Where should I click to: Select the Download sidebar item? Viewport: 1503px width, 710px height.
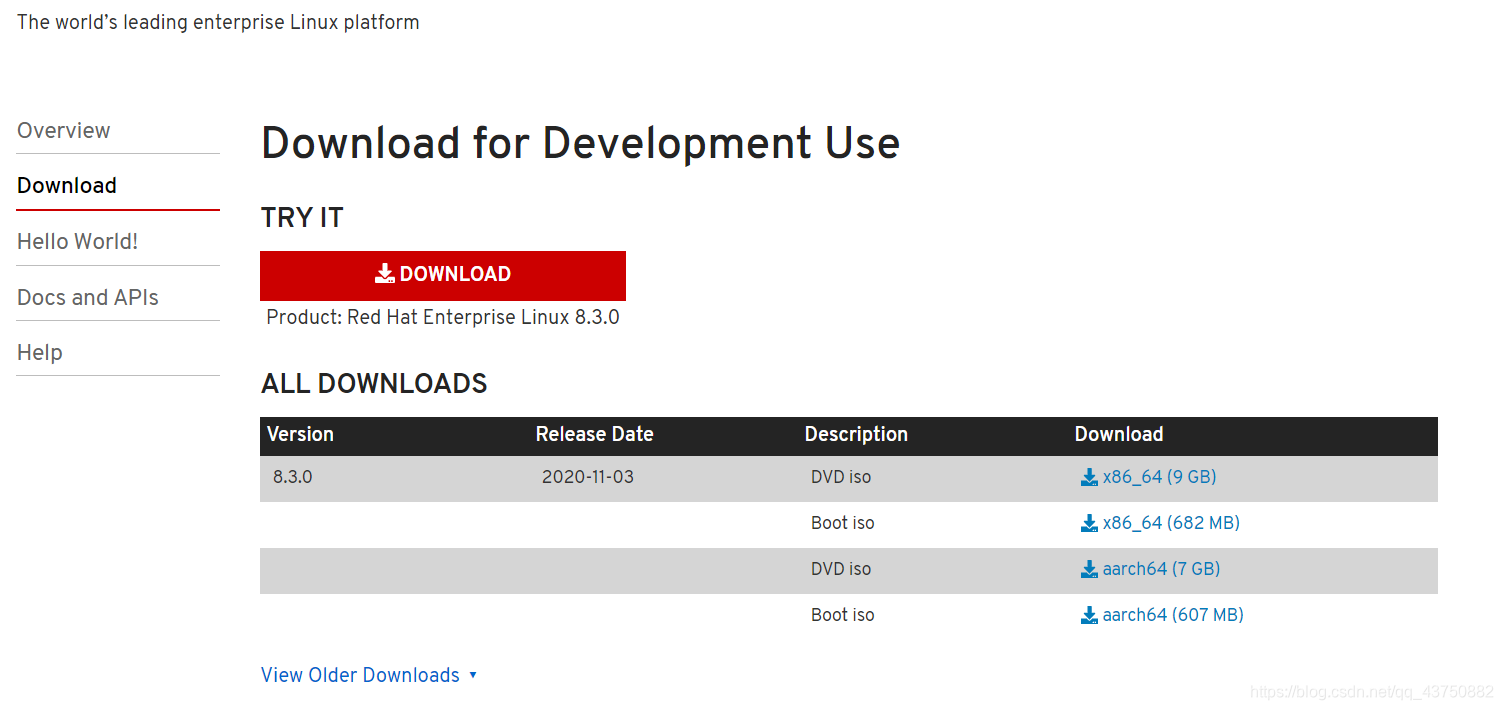(67, 186)
